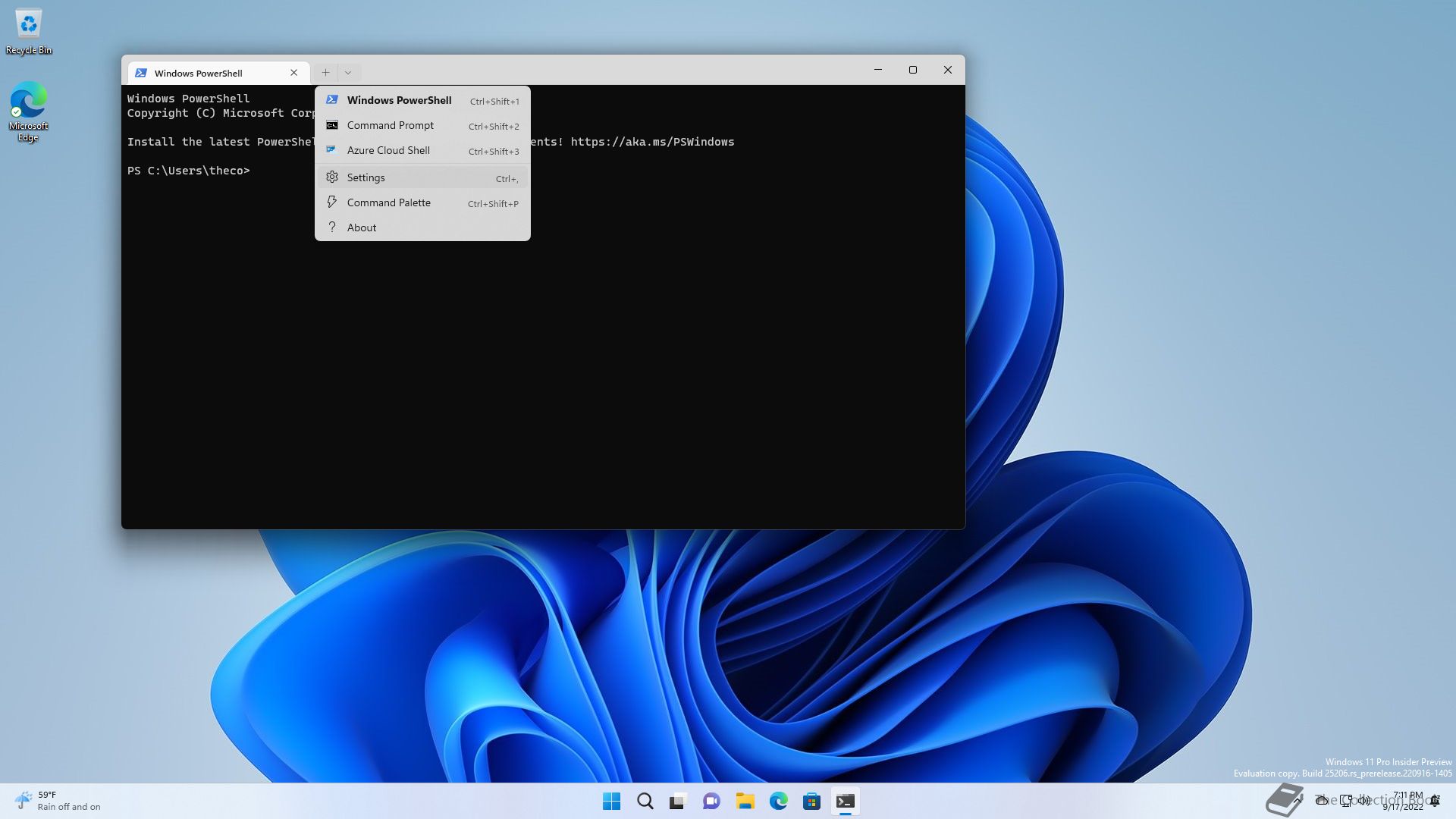Click the https://aka.ms/PSWindows link text

click(652, 142)
